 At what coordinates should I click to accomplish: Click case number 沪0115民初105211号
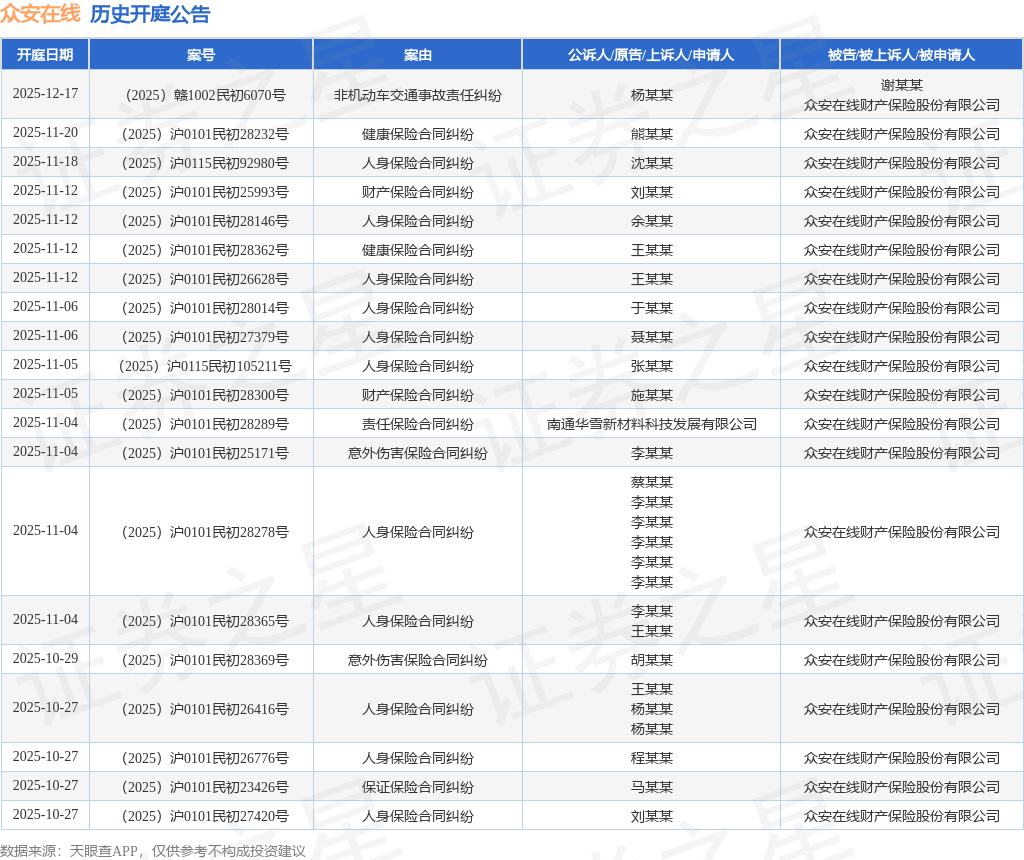(x=206, y=366)
